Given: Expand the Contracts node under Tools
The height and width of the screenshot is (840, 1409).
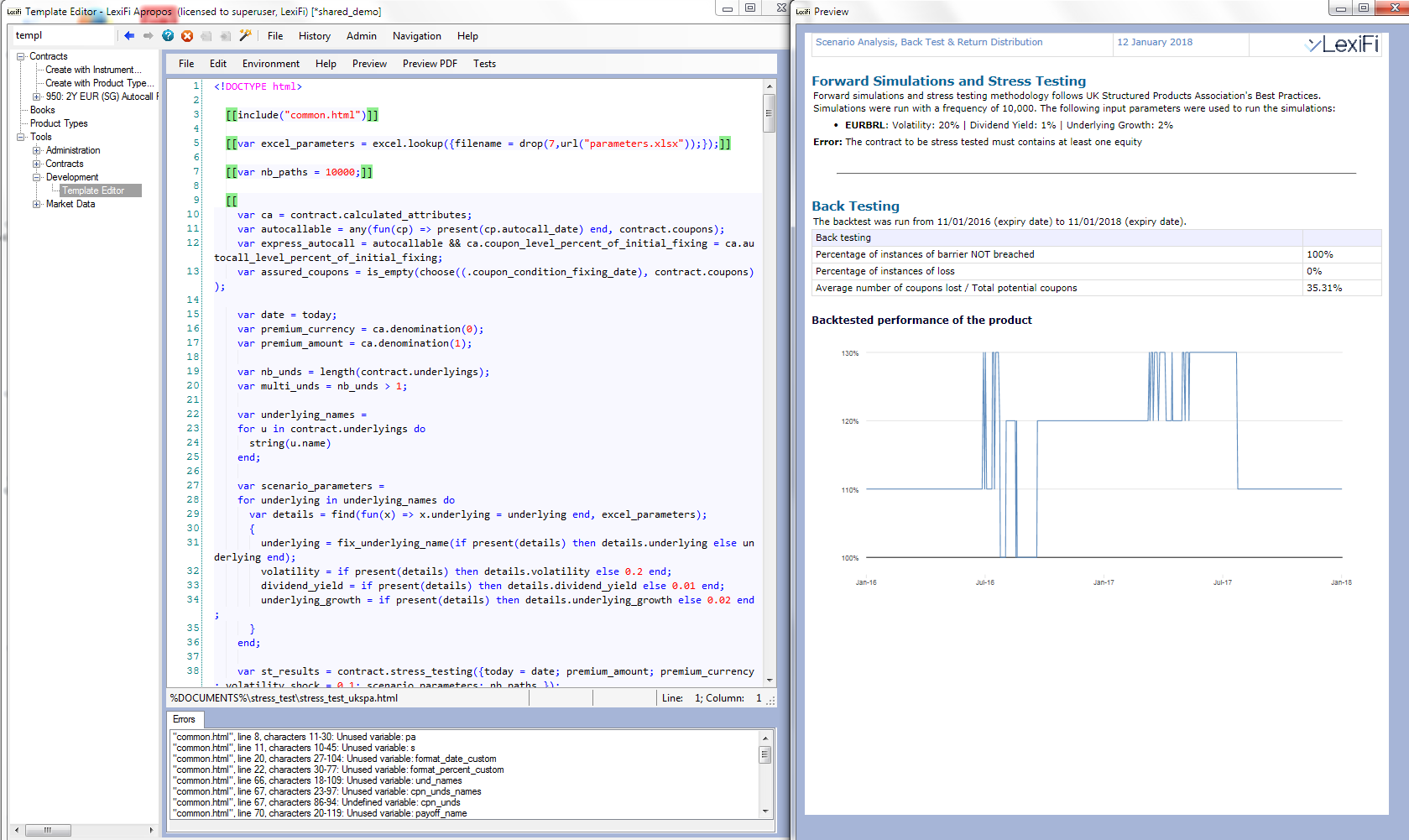Looking at the screenshot, I should tap(36, 164).
